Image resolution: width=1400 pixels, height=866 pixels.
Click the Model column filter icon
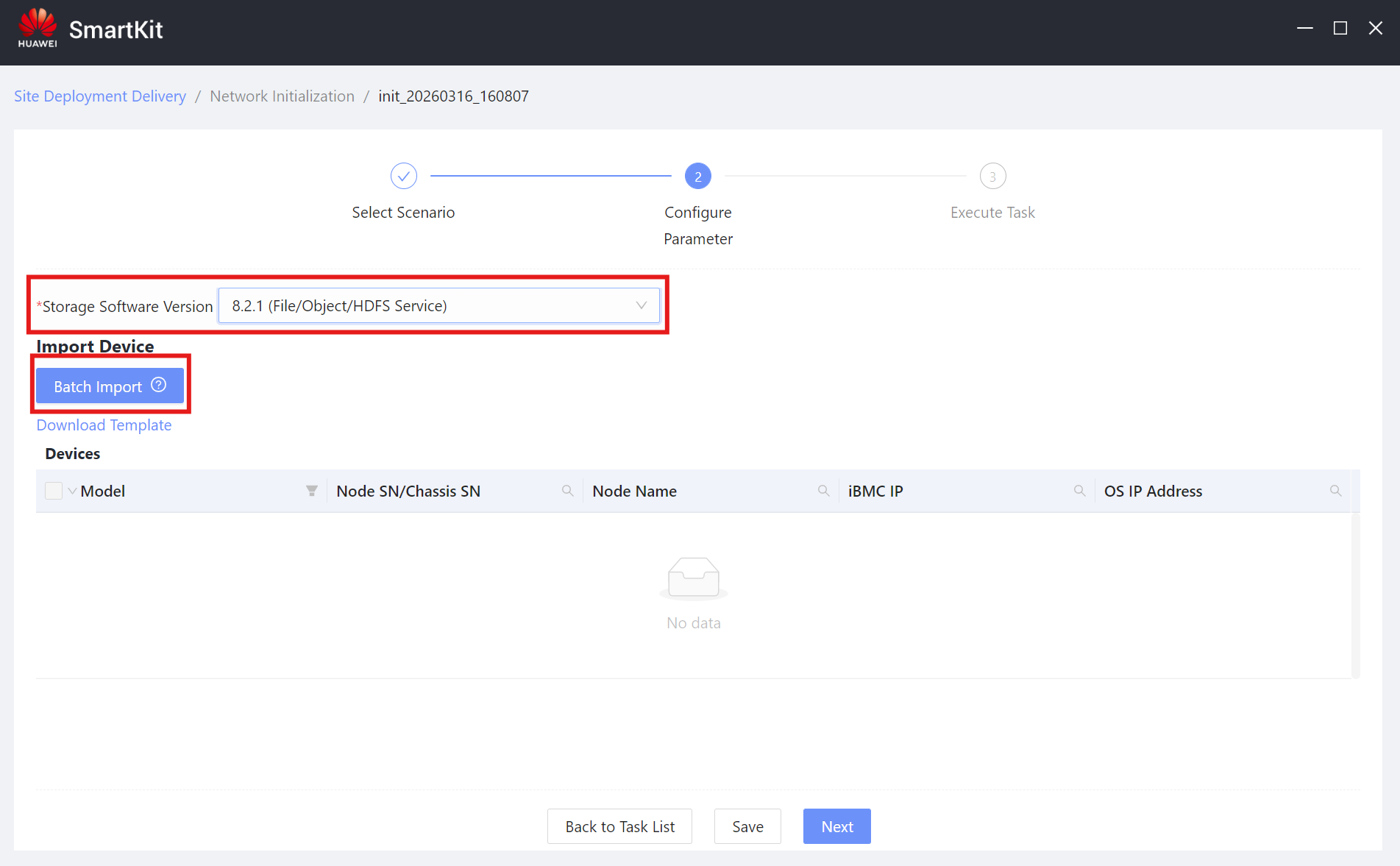pyautogui.click(x=312, y=491)
